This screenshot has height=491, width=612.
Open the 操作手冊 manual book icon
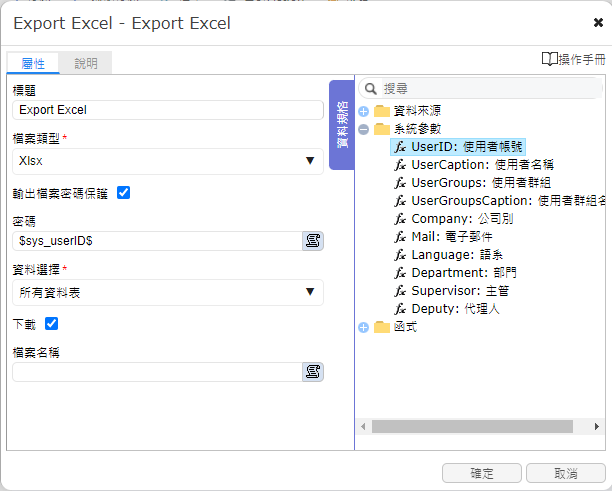(550, 59)
